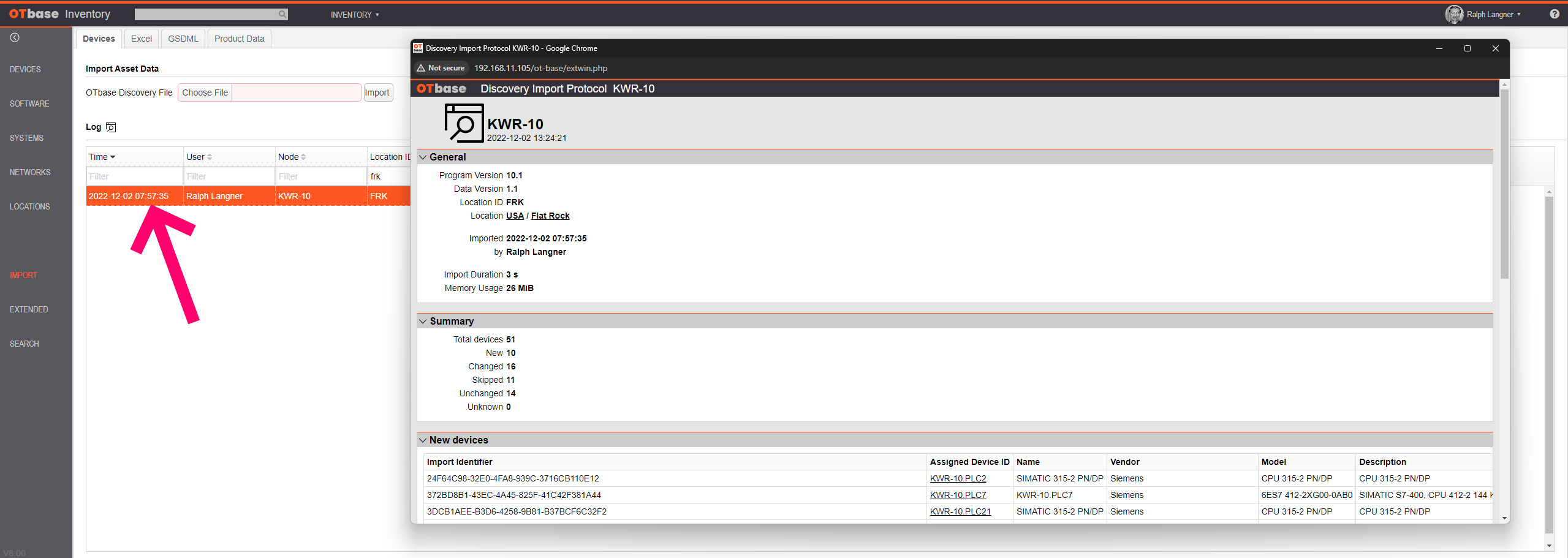This screenshot has height=558, width=1568.
Task: Click the popup window vertical scrollbar thumb
Action: [1504, 184]
